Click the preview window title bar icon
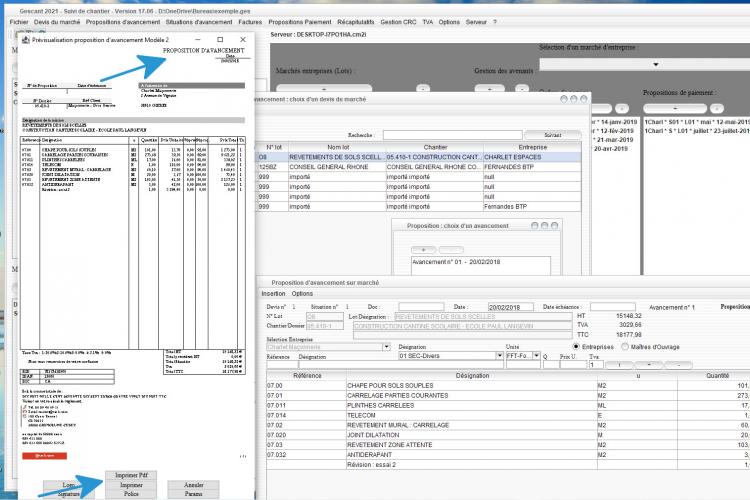 point(26,40)
